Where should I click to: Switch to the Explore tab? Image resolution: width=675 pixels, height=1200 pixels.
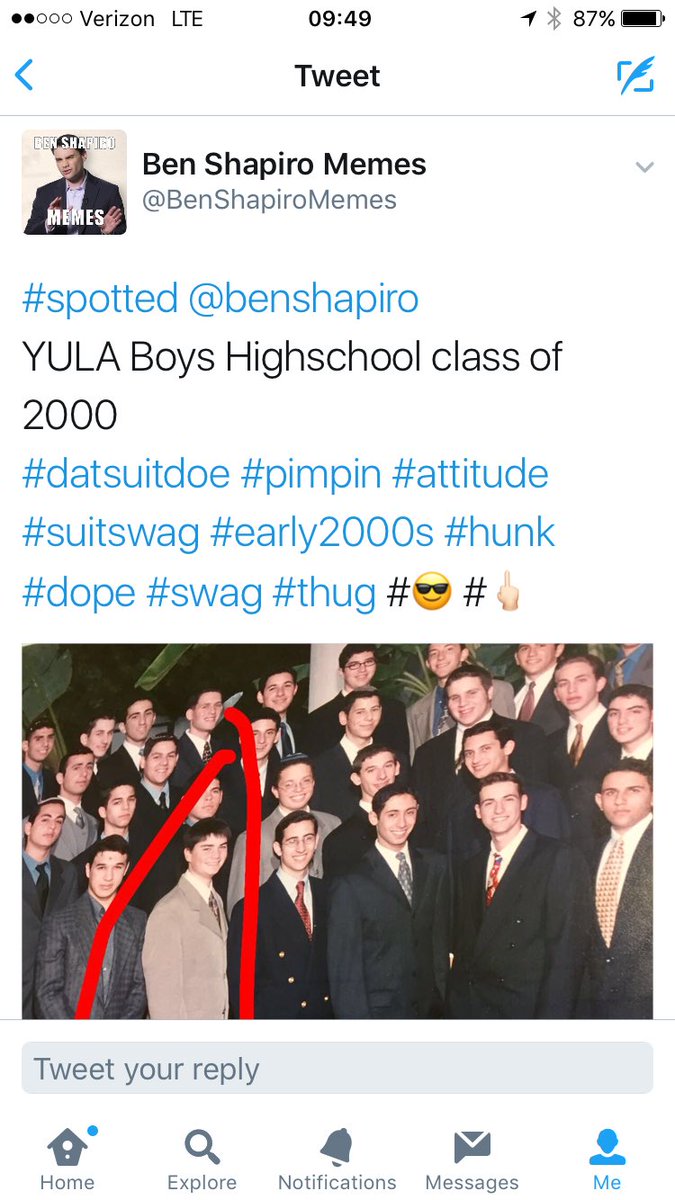click(202, 1160)
